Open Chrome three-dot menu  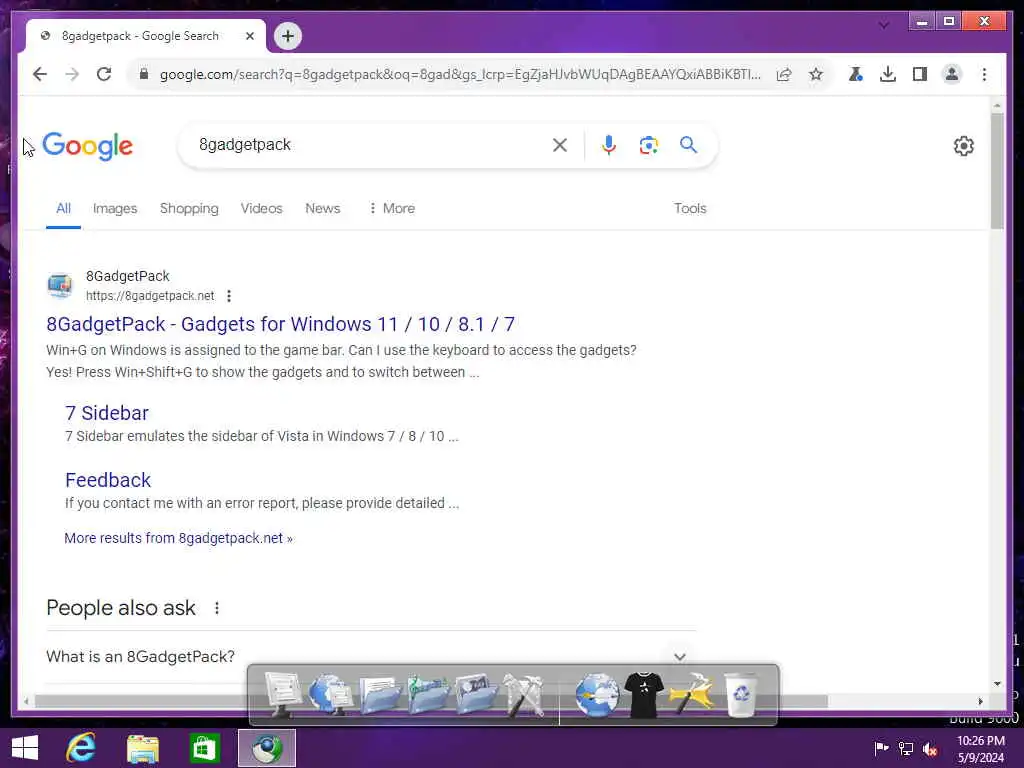[984, 74]
